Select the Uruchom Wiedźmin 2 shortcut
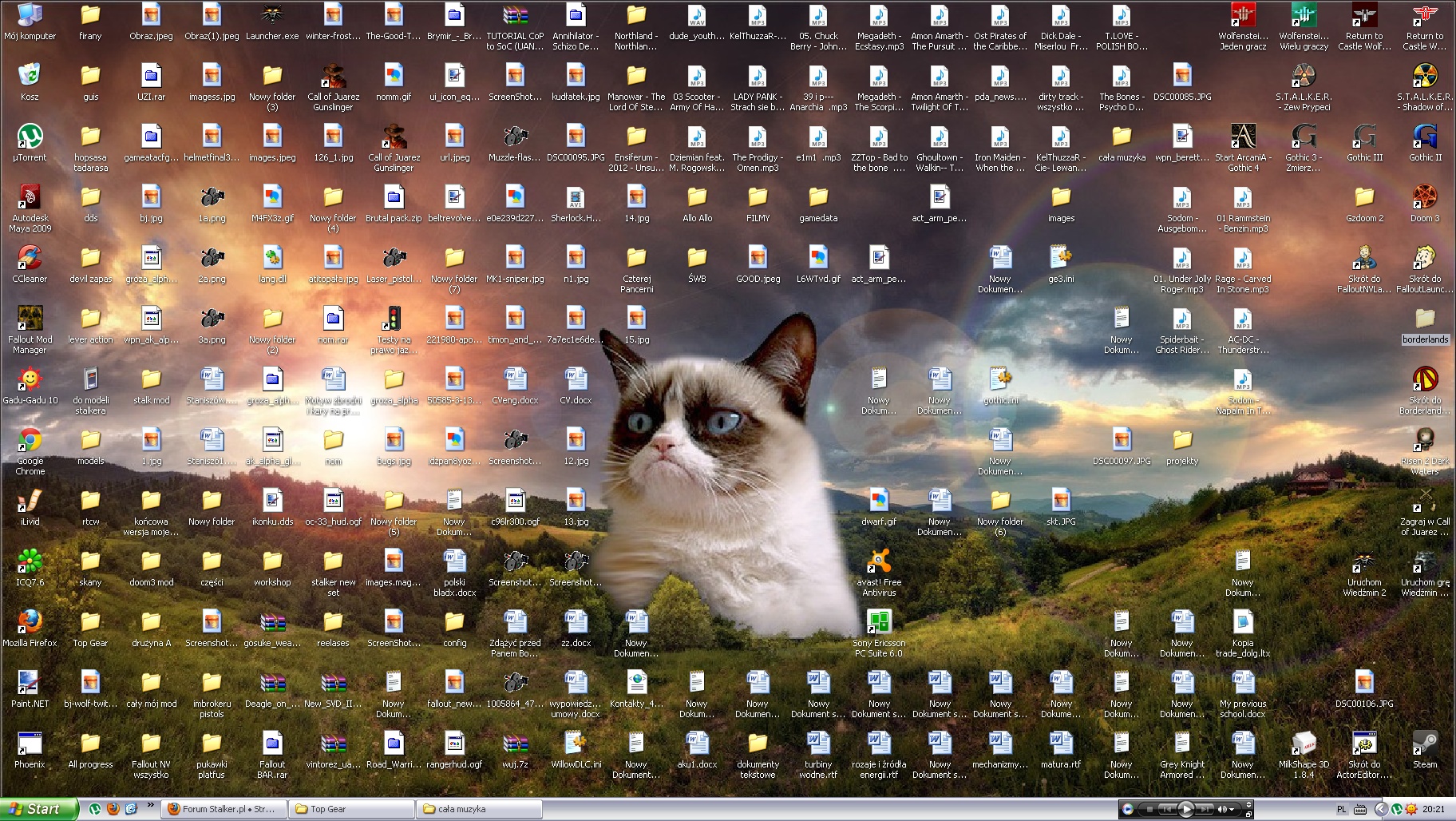Image resolution: width=1456 pixels, height=821 pixels. click(1364, 572)
